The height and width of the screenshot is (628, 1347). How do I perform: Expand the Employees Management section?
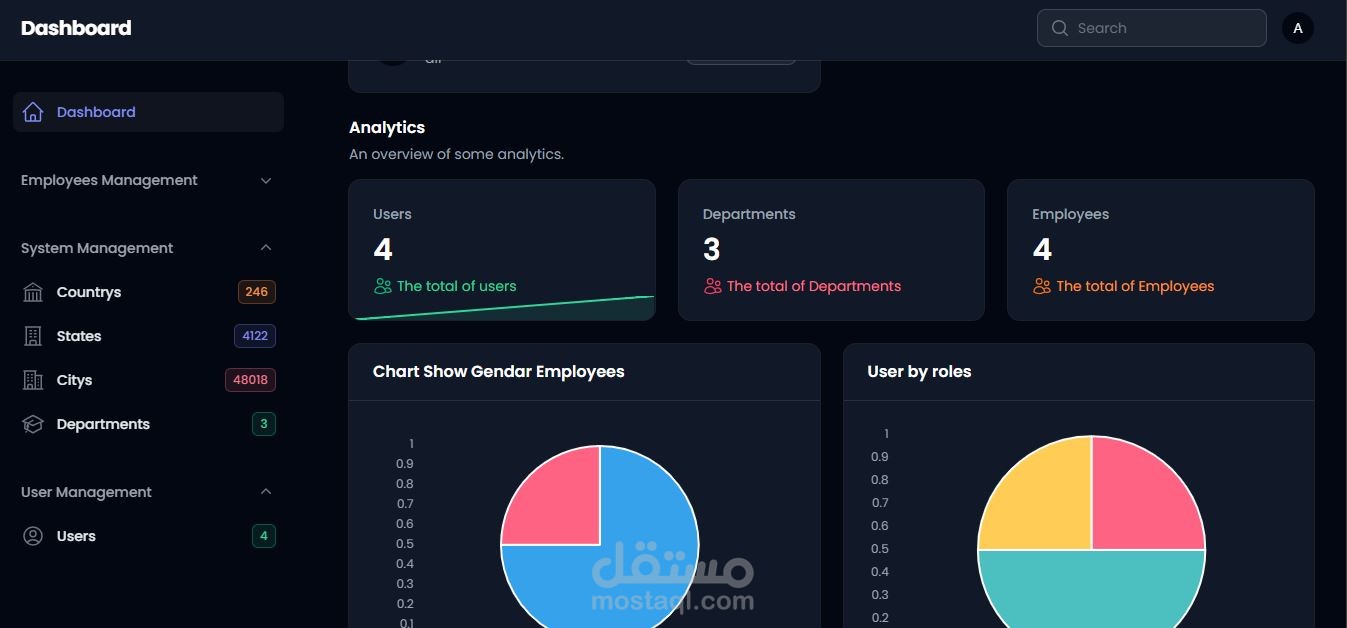tap(148, 180)
